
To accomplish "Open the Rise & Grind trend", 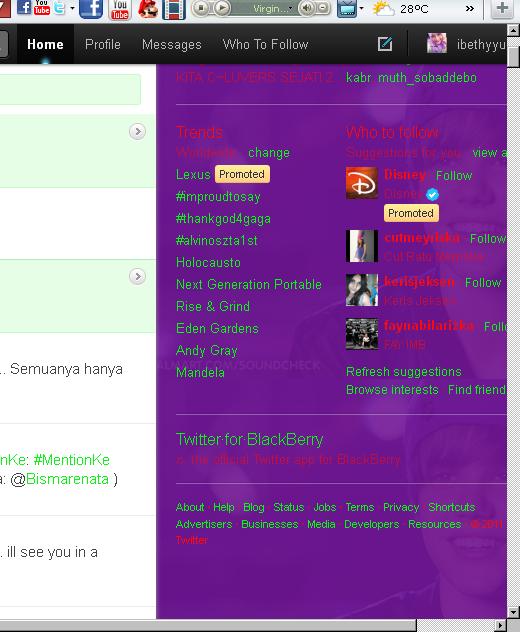I will tap(213, 306).
